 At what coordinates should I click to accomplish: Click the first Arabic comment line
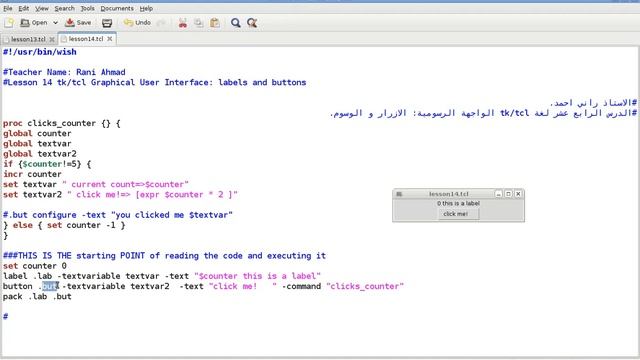point(593,103)
